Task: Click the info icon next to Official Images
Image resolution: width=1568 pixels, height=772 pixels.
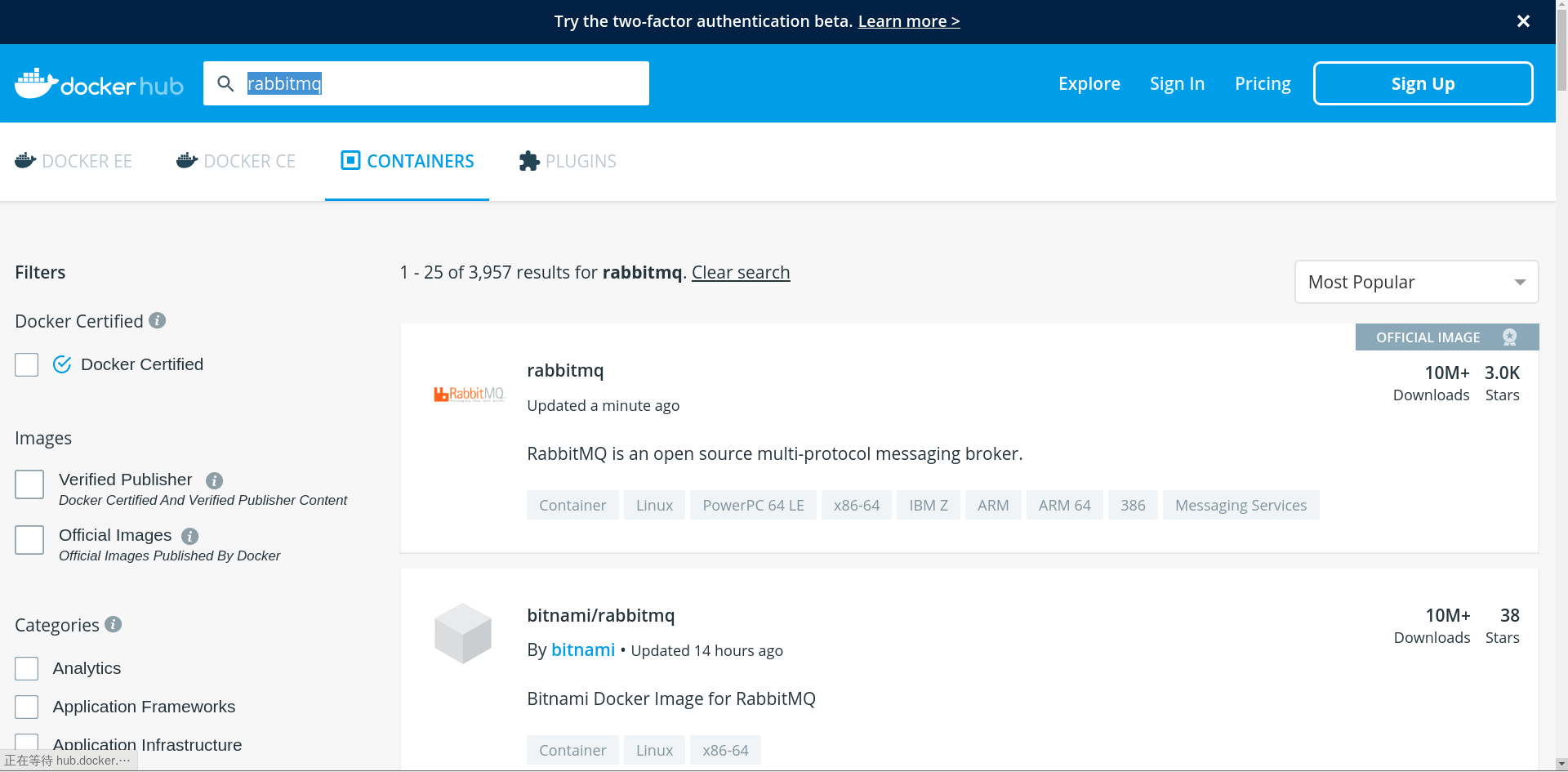Action: [x=189, y=536]
